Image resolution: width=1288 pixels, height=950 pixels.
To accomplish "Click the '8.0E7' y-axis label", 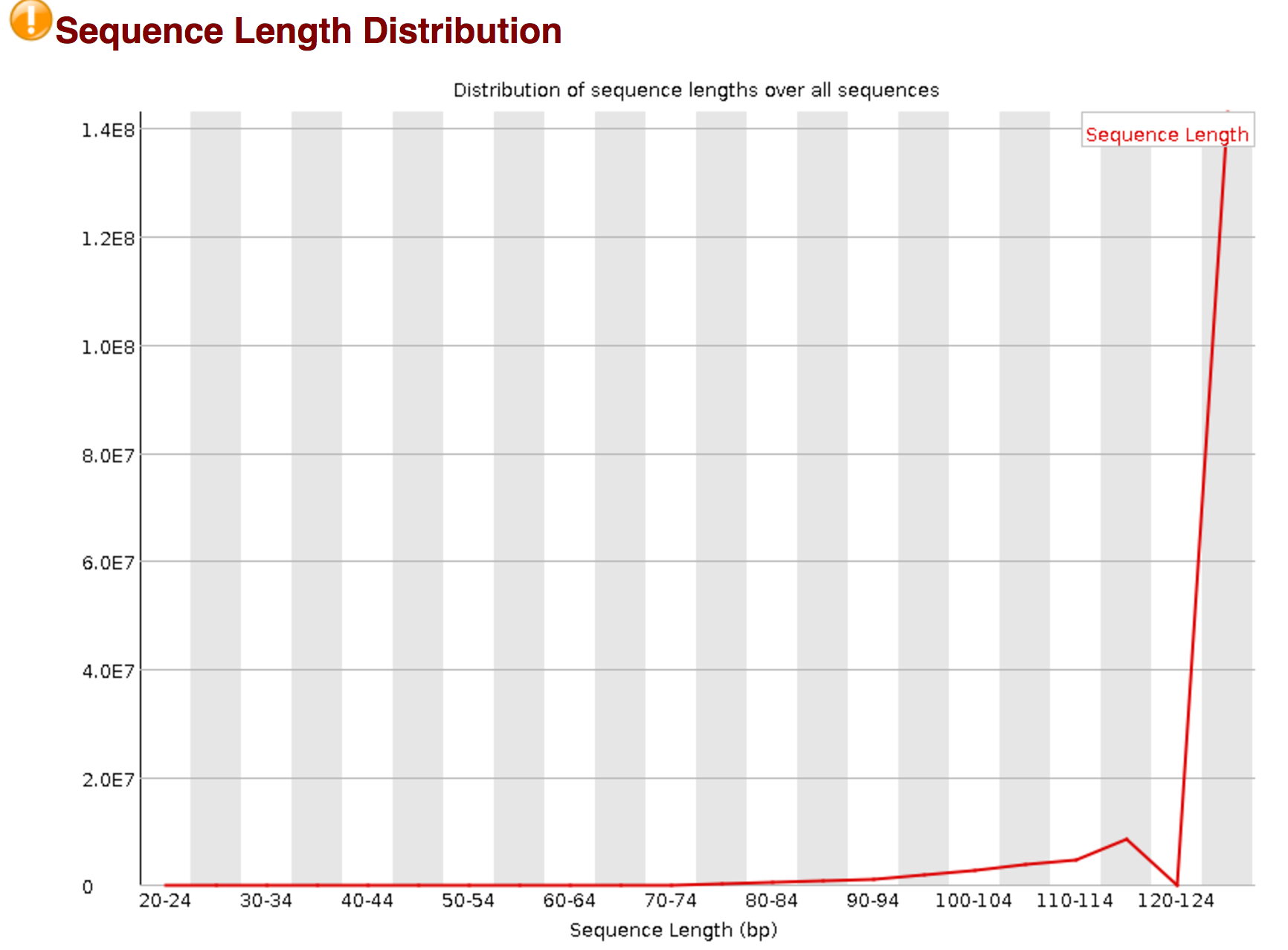I will point(109,455).
